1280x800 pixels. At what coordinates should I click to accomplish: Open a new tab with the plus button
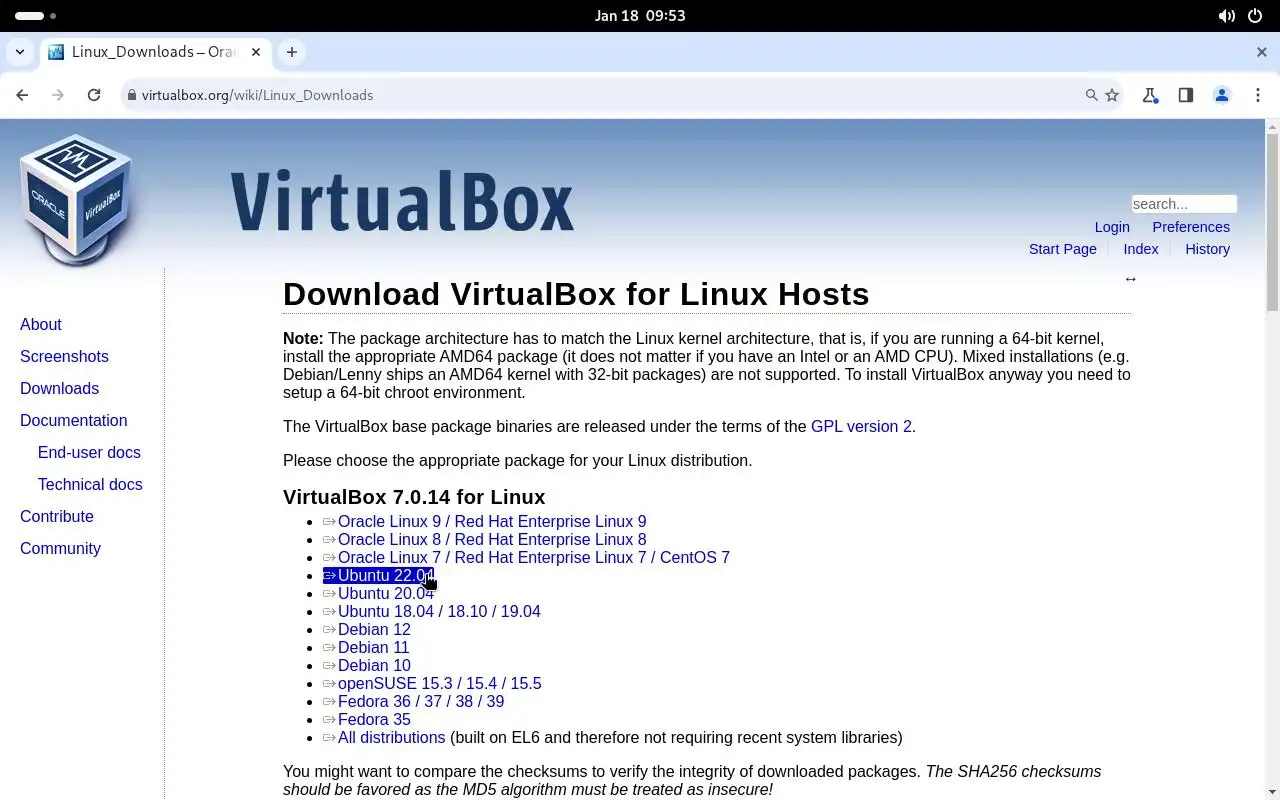291,52
